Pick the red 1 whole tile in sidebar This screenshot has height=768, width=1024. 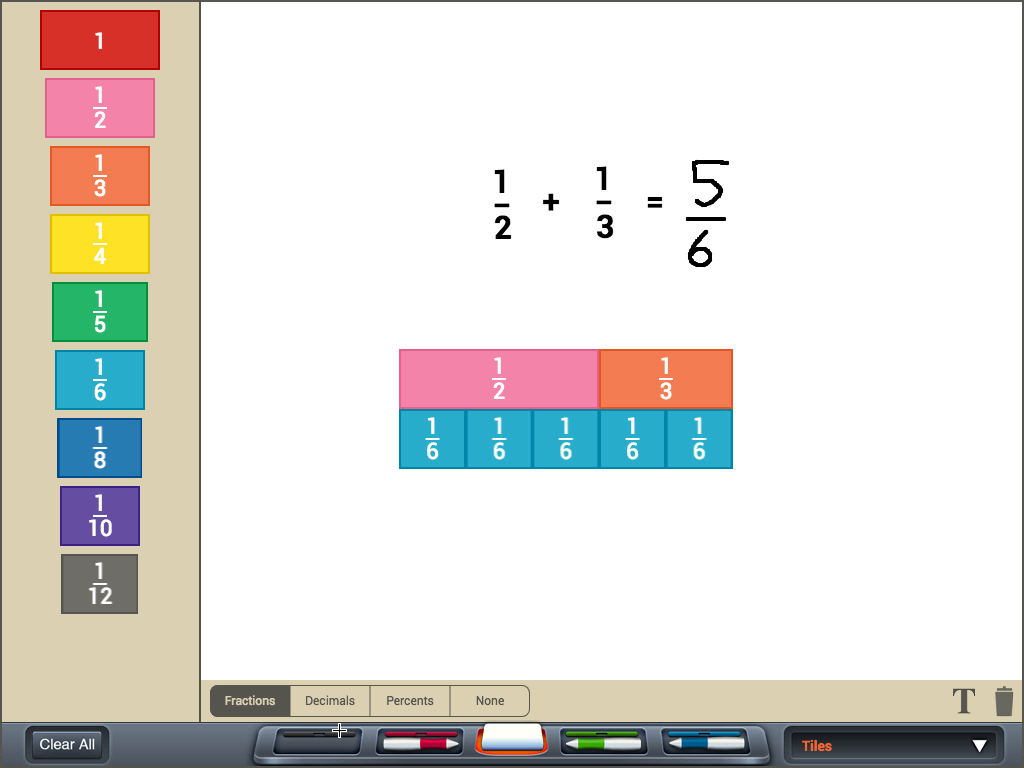100,40
